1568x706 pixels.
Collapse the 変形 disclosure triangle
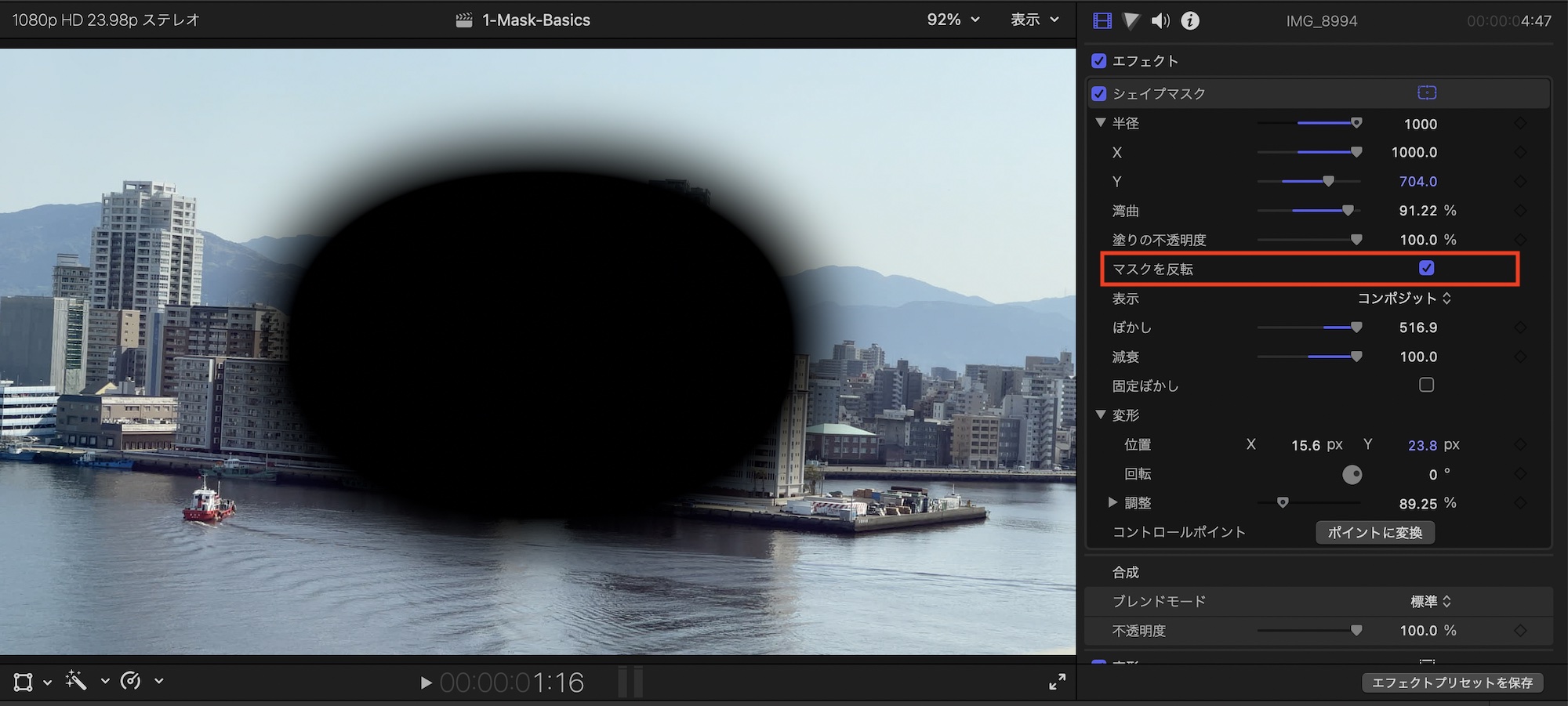(x=1101, y=415)
